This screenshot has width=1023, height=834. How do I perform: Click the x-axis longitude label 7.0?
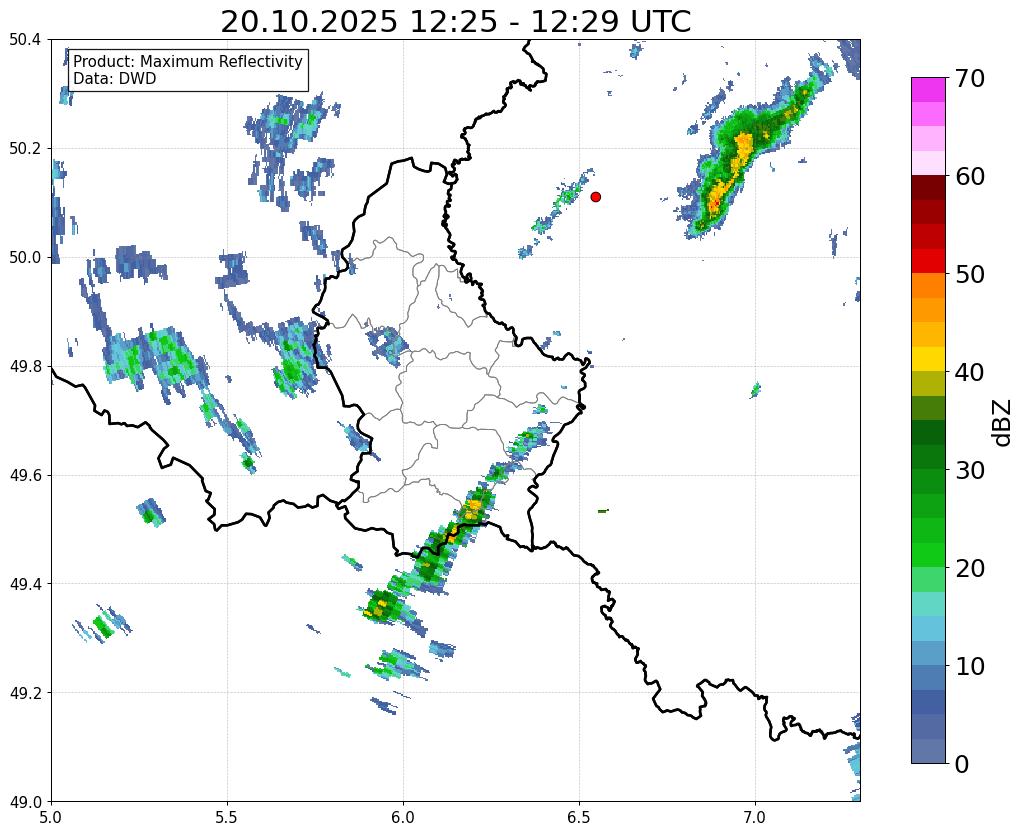pos(755,818)
